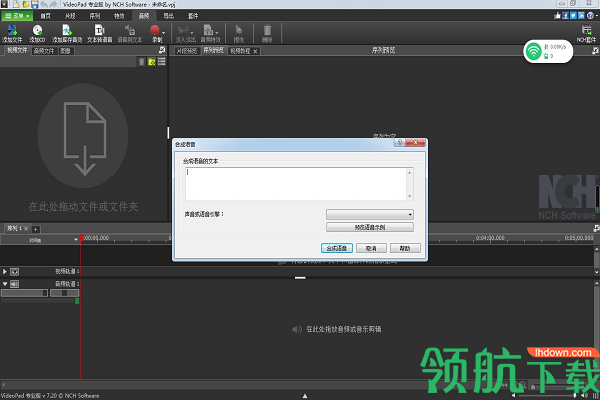Adjust audio track 1 volume slider

pyautogui.click(x=24, y=293)
